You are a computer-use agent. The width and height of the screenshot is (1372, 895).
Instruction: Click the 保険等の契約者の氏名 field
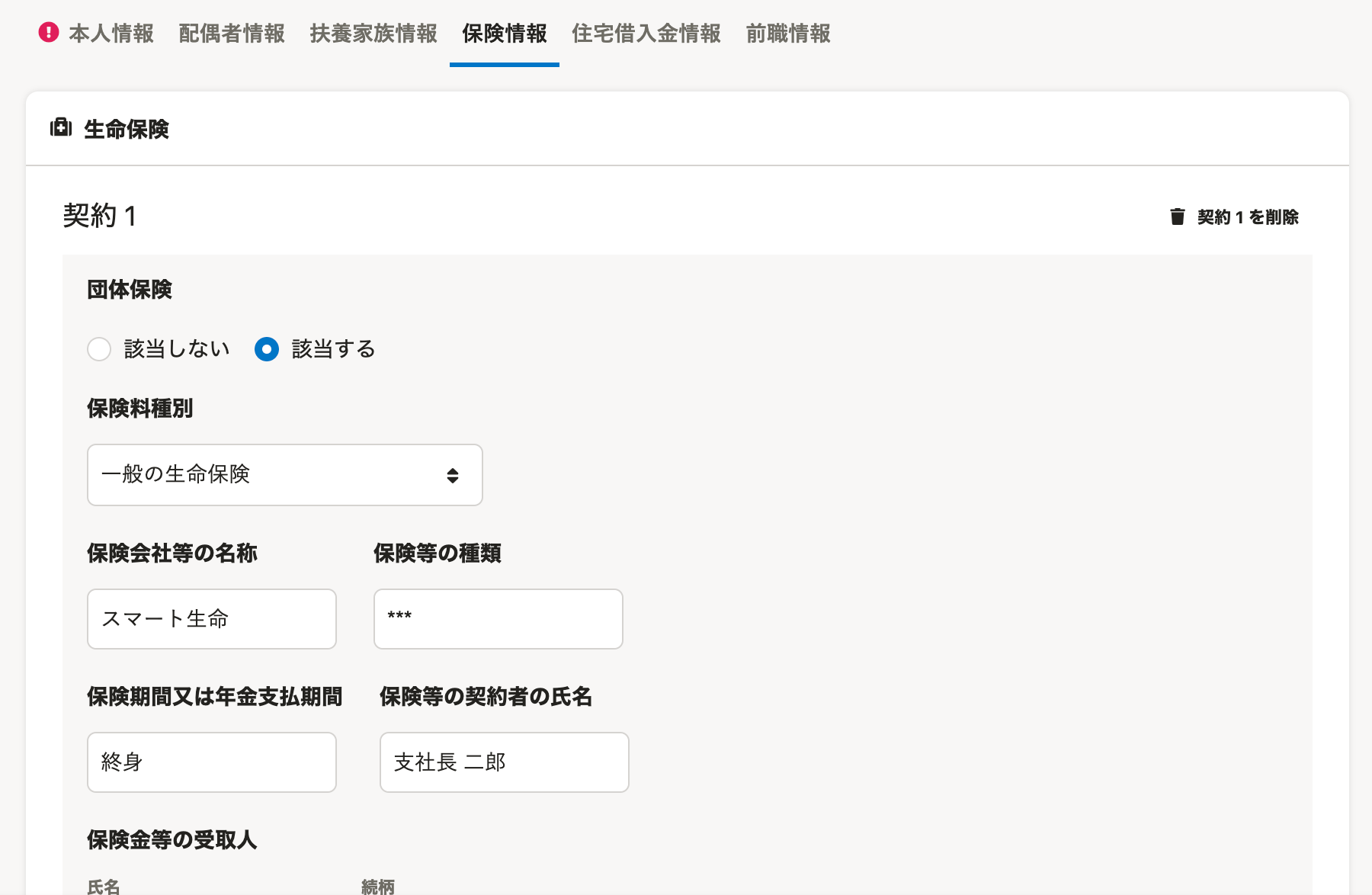tap(505, 762)
